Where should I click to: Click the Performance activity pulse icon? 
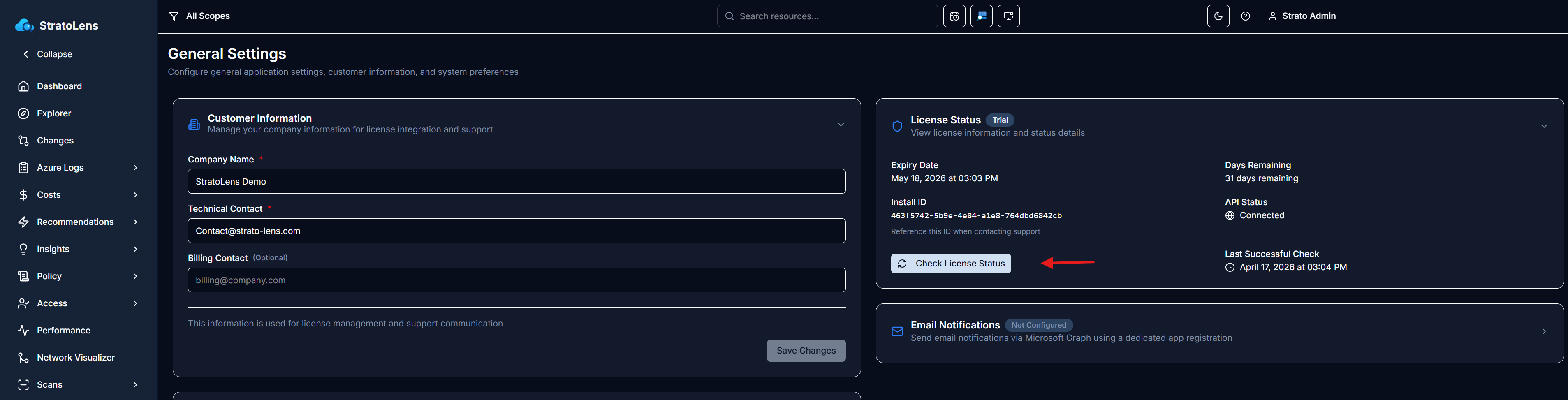(x=23, y=330)
